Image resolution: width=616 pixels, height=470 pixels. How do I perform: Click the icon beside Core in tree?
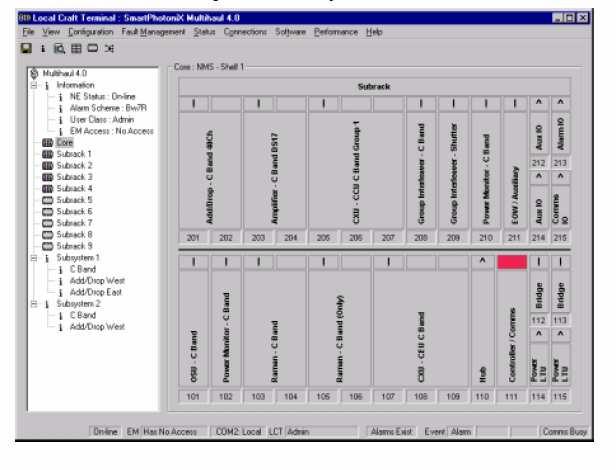point(48,143)
